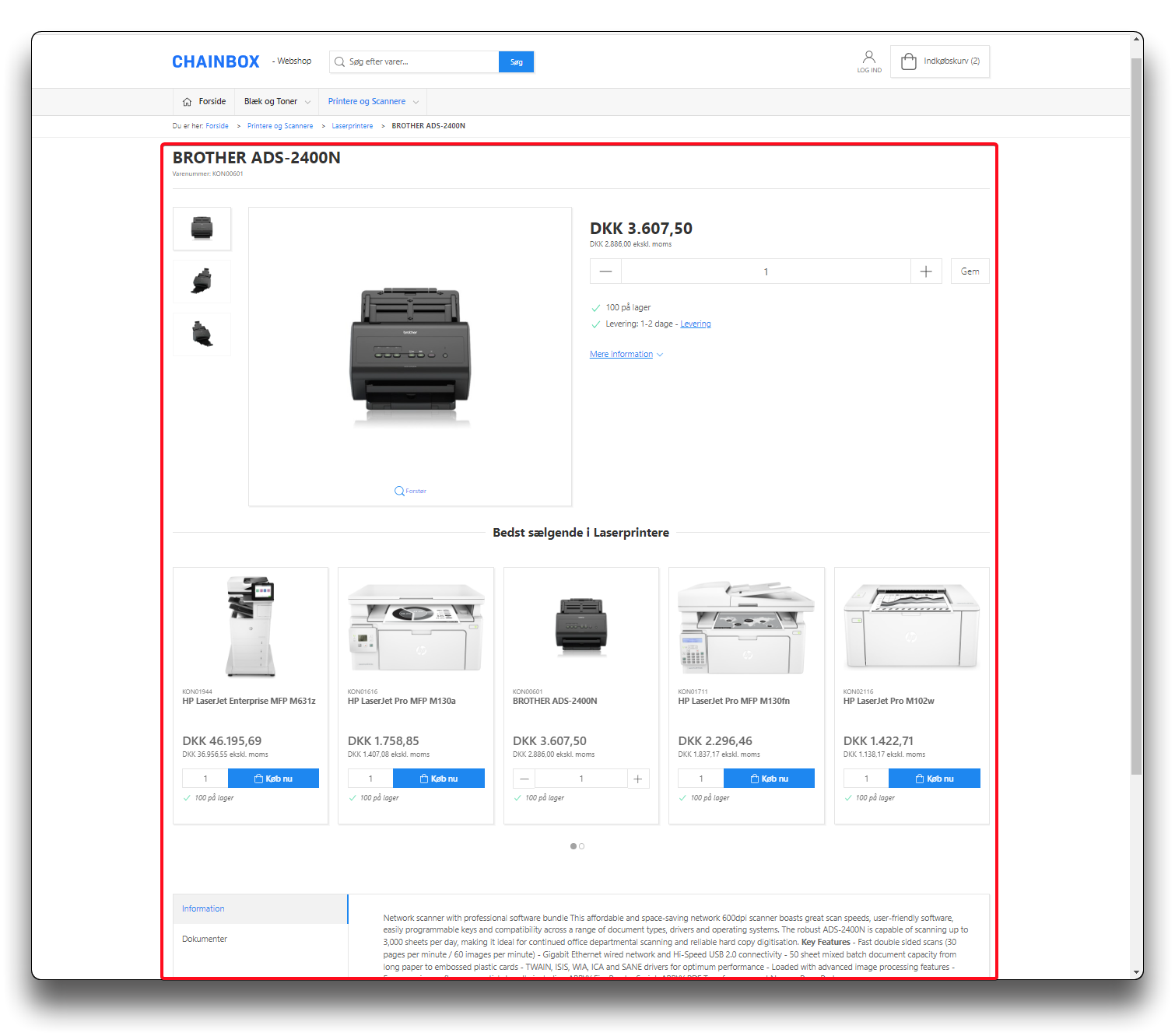Click the blue Søg search button
The image size is (1175, 1036).
click(x=516, y=61)
